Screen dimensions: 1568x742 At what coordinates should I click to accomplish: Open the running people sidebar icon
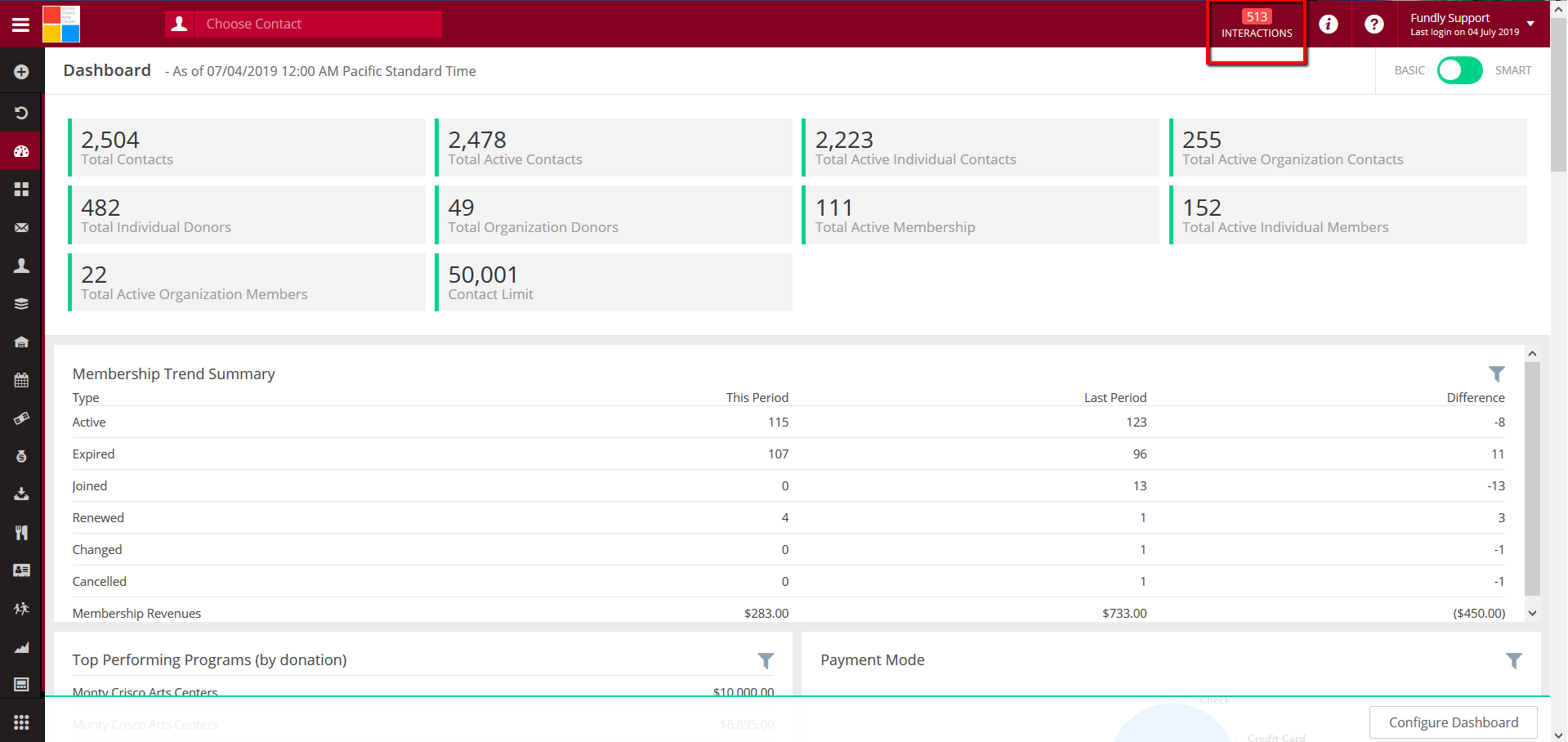click(21, 608)
